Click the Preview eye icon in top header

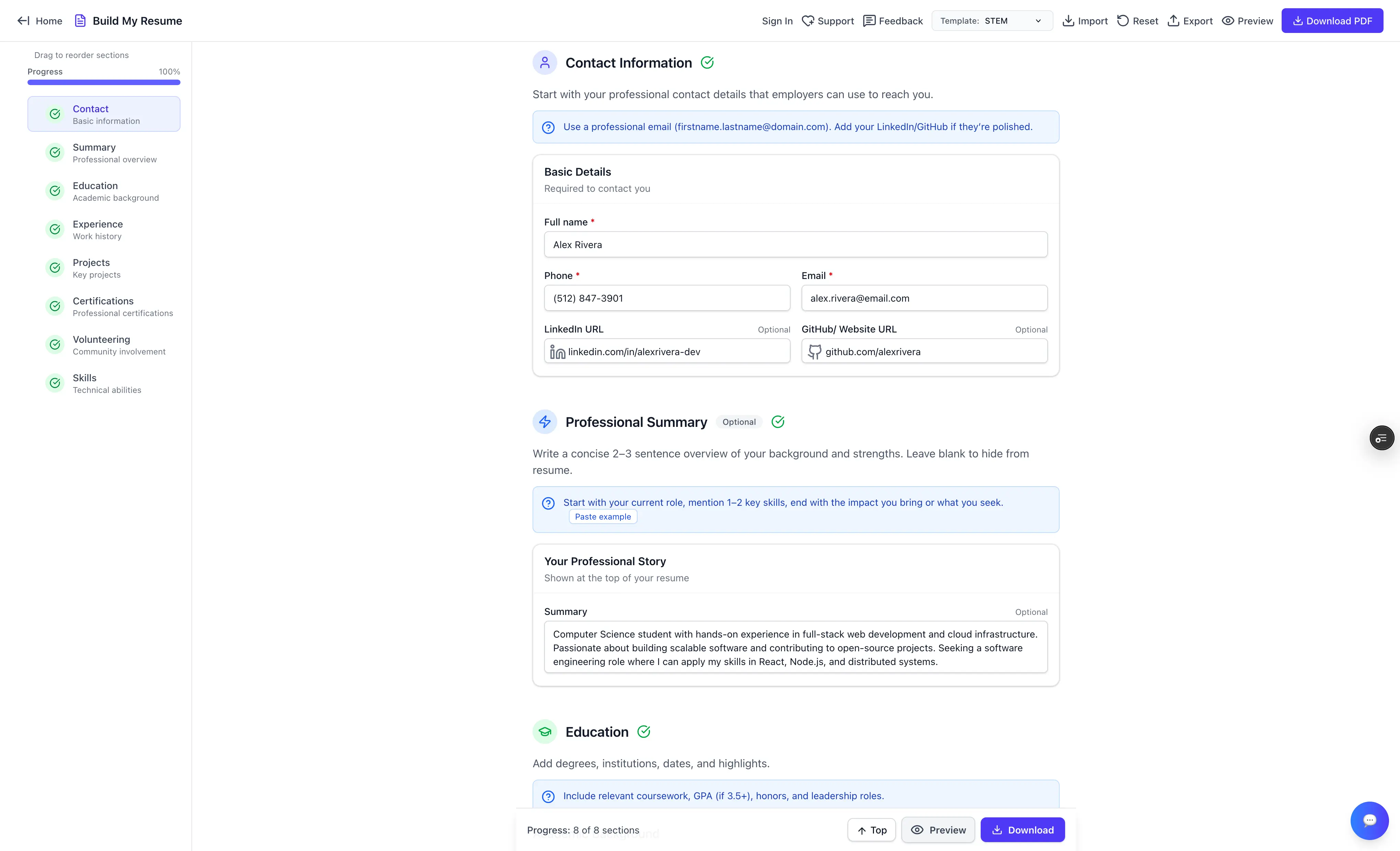point(1228,21)
